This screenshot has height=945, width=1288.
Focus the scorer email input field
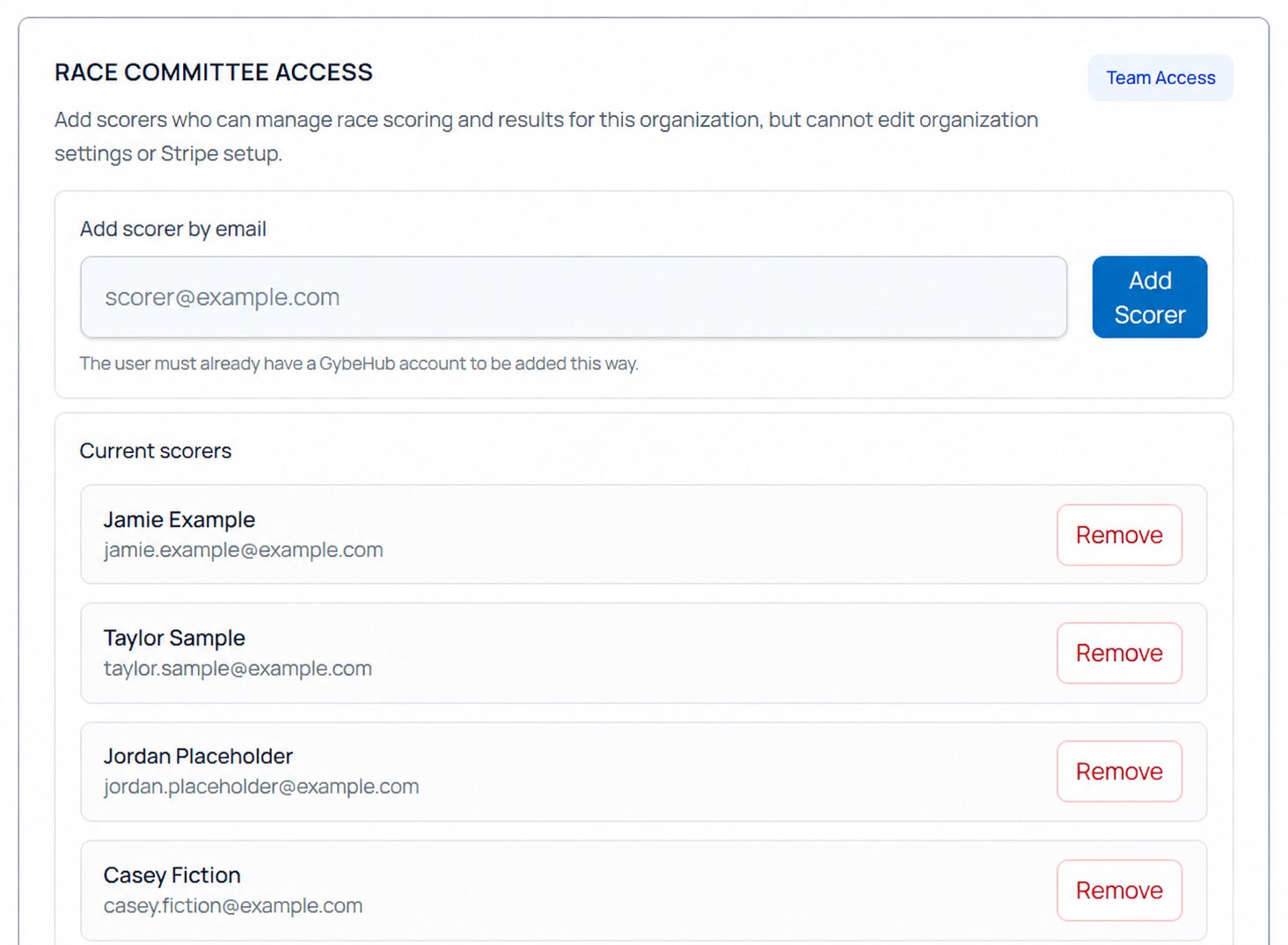click(x=574, y=297)
